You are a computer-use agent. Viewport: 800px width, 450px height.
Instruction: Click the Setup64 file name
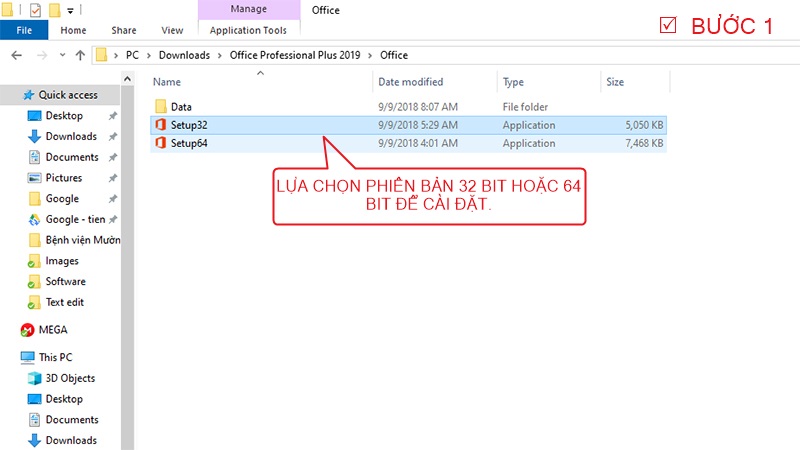coord(189,143)
